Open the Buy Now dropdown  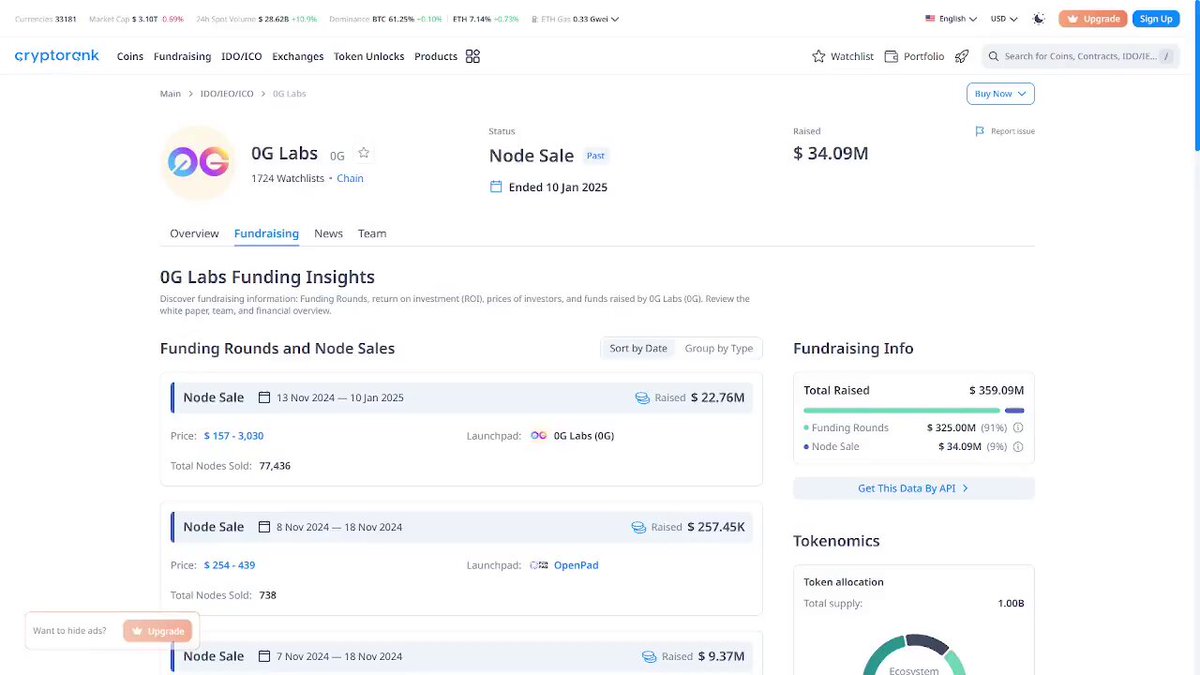point(1000,94)
